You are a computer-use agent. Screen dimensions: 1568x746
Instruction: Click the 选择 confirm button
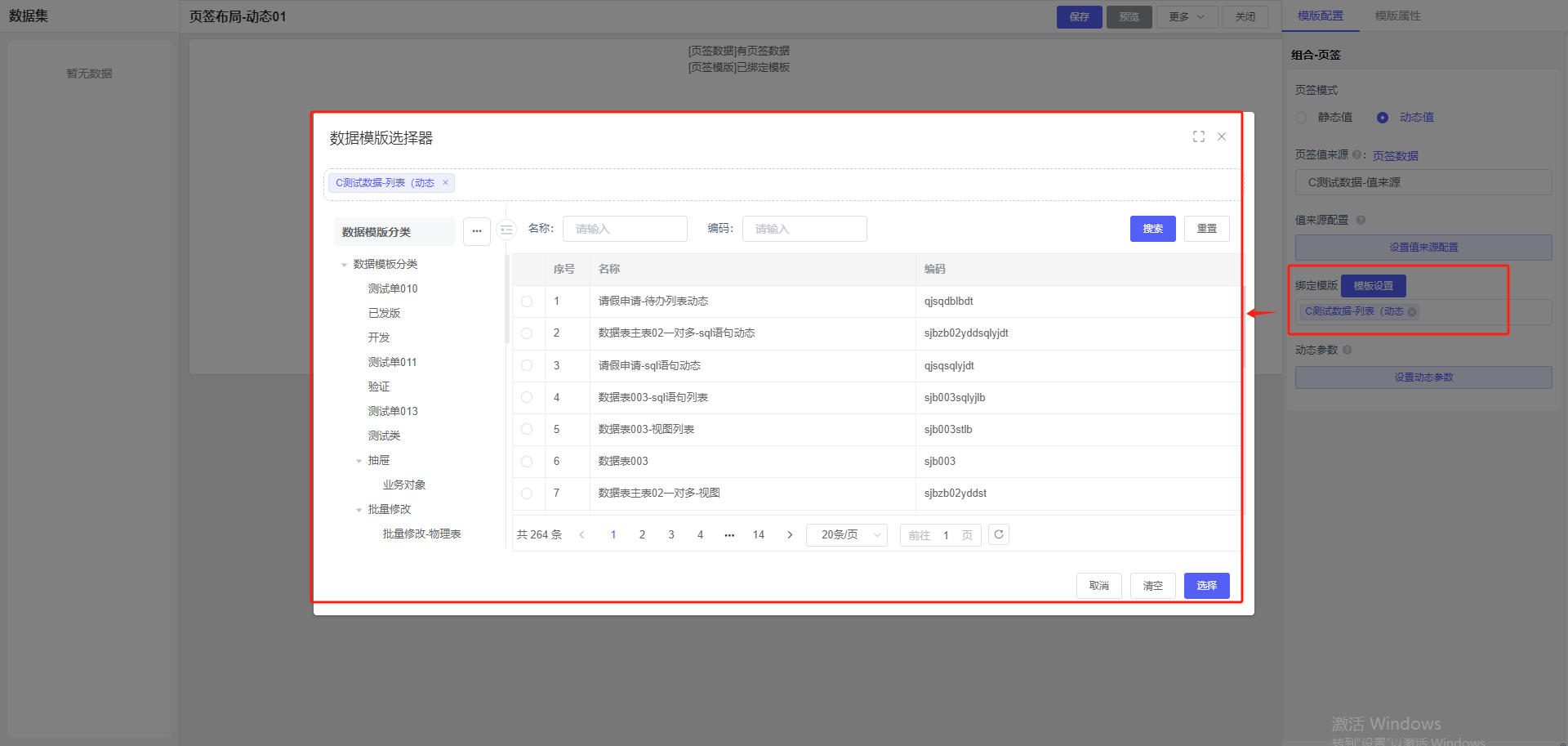point(1206,586)
